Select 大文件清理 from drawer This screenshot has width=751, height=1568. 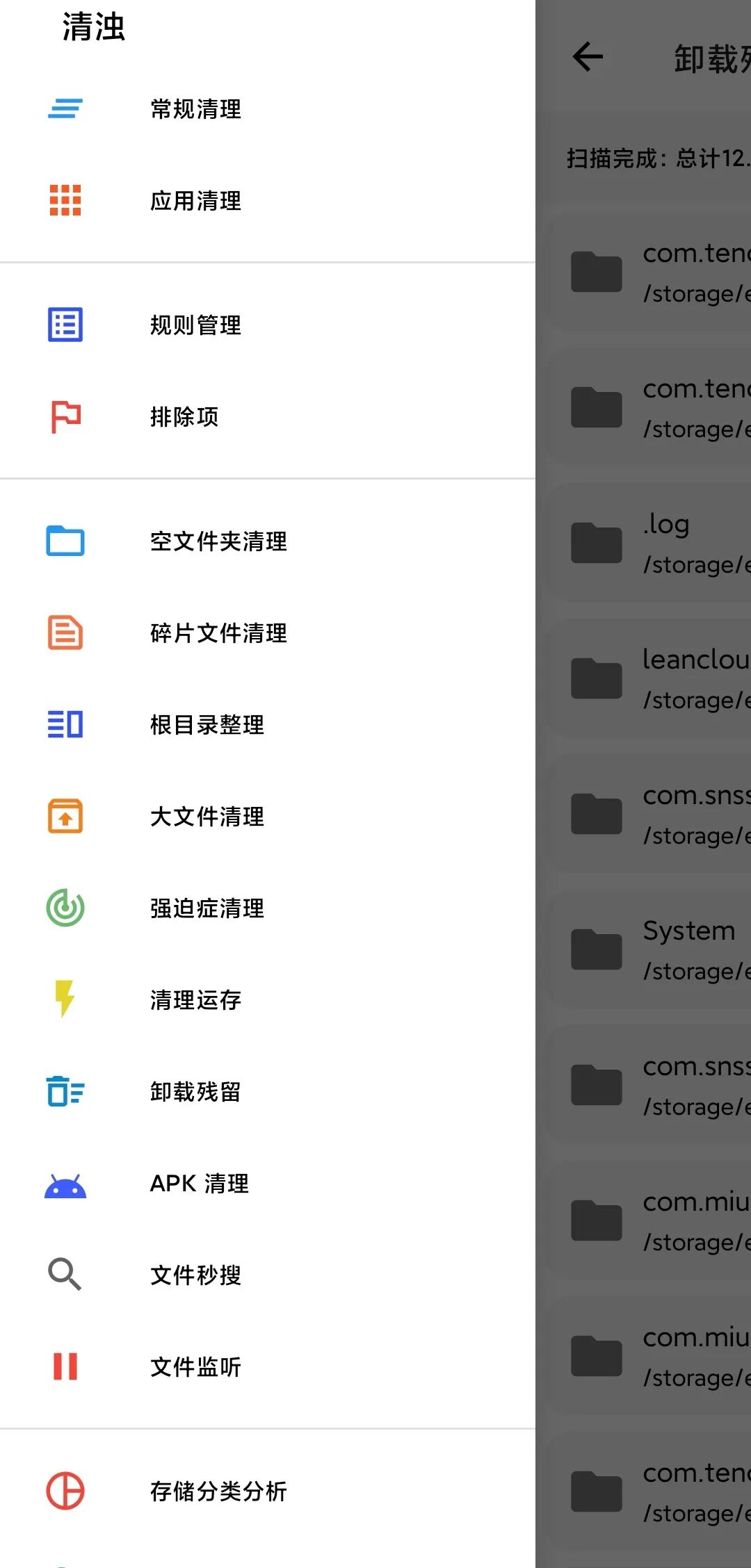[268, 816]
